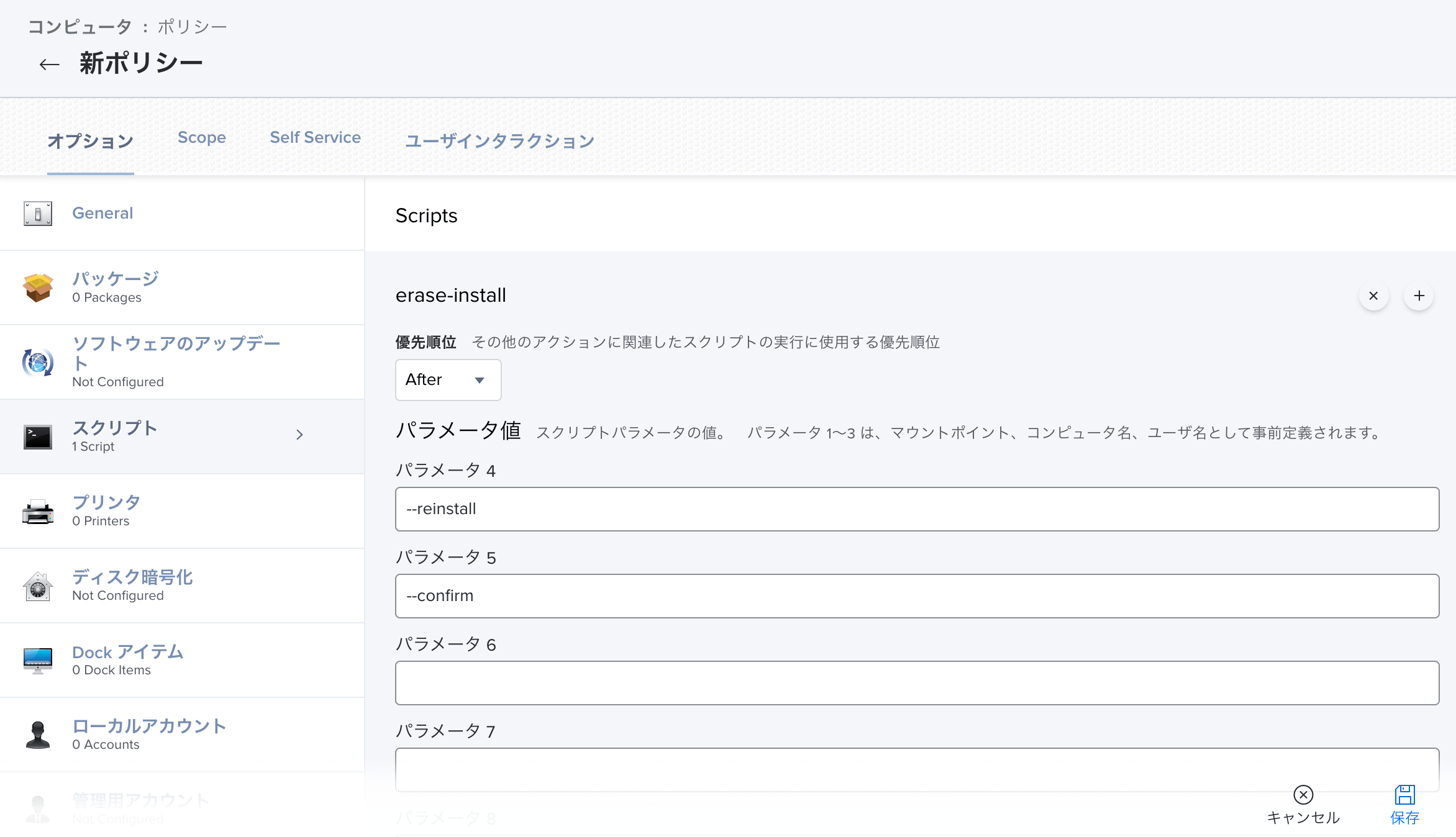
Task: Click the Local Accounts person icon
Action: (38, 735)
